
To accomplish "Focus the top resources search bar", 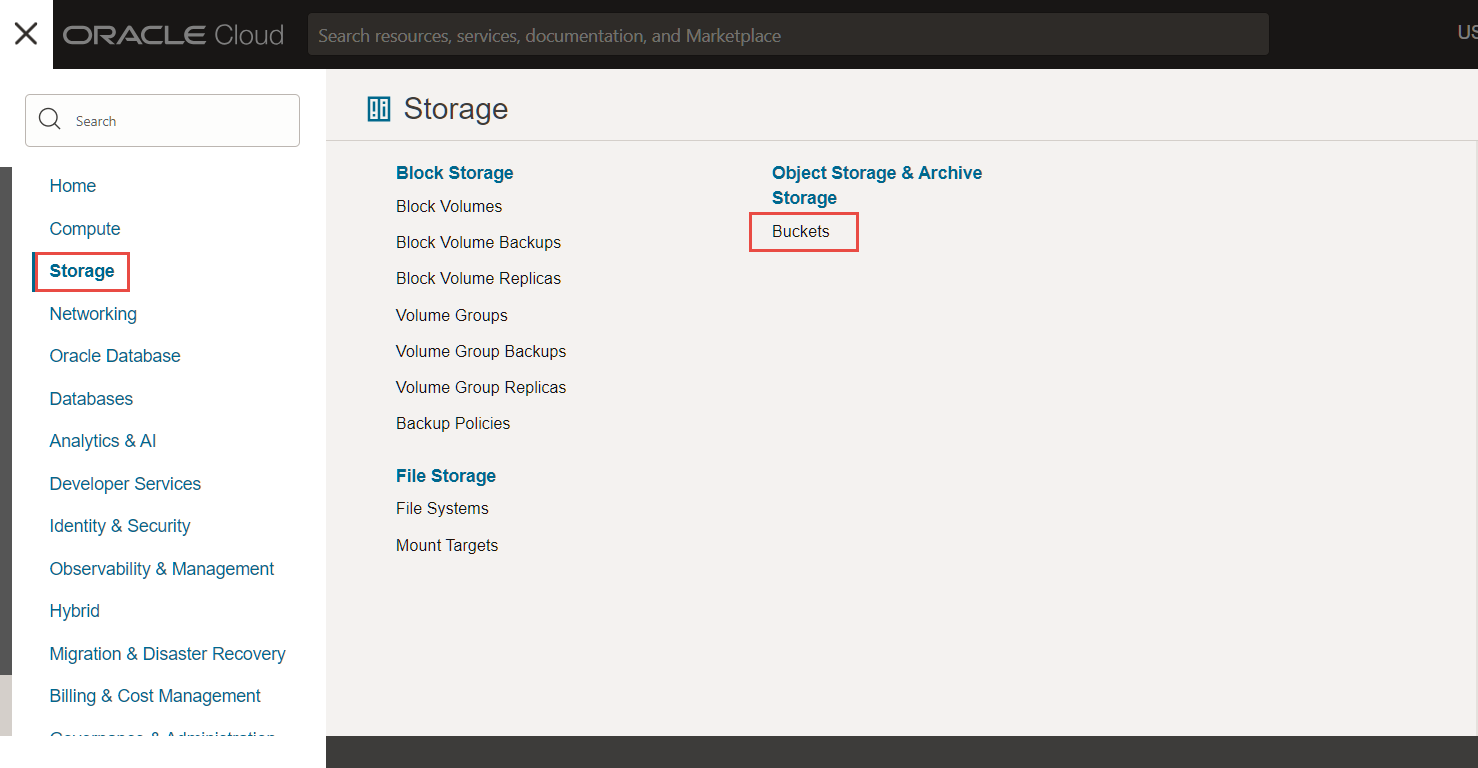I will (x=788, y=35).
